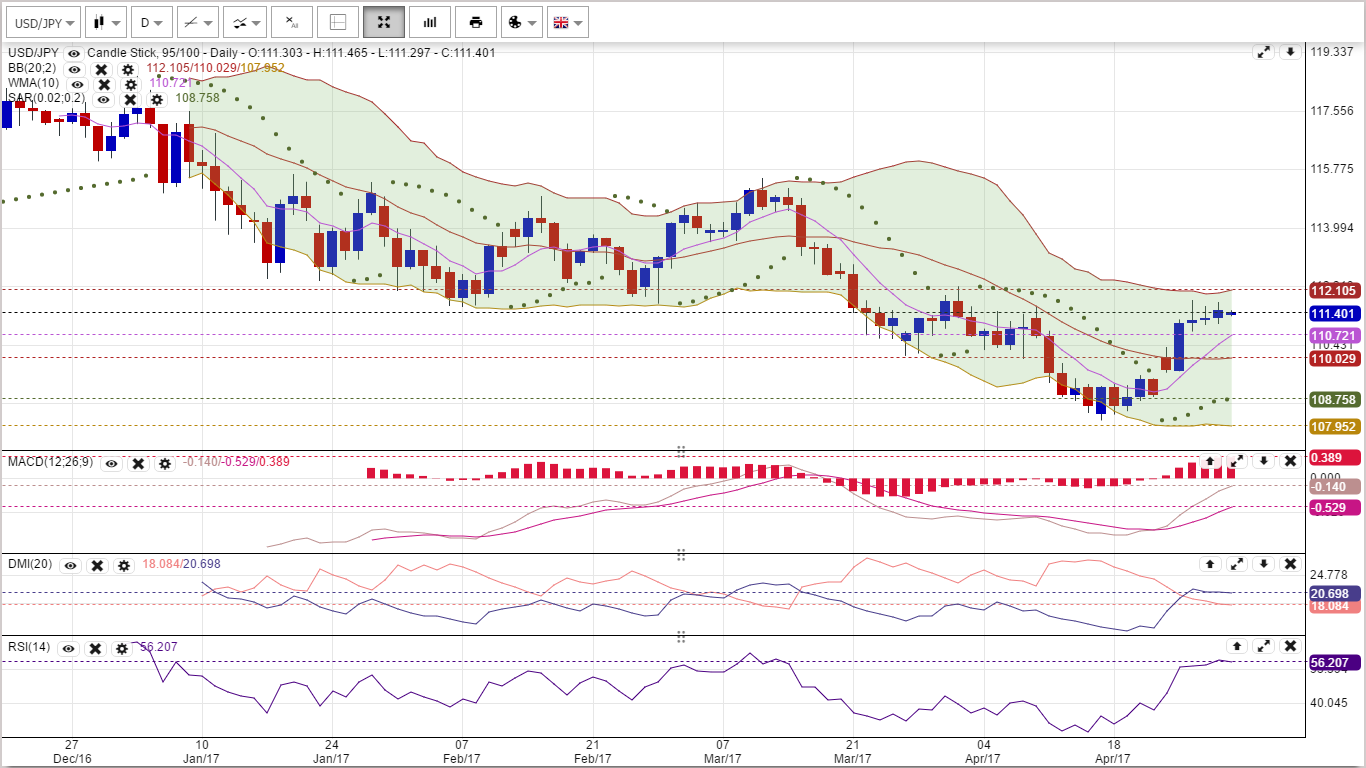The image size is (1366, 768).
Task: Toggle visibility of WMA(10) indicator
Action: pyautogui.click(x=77, y=84)
